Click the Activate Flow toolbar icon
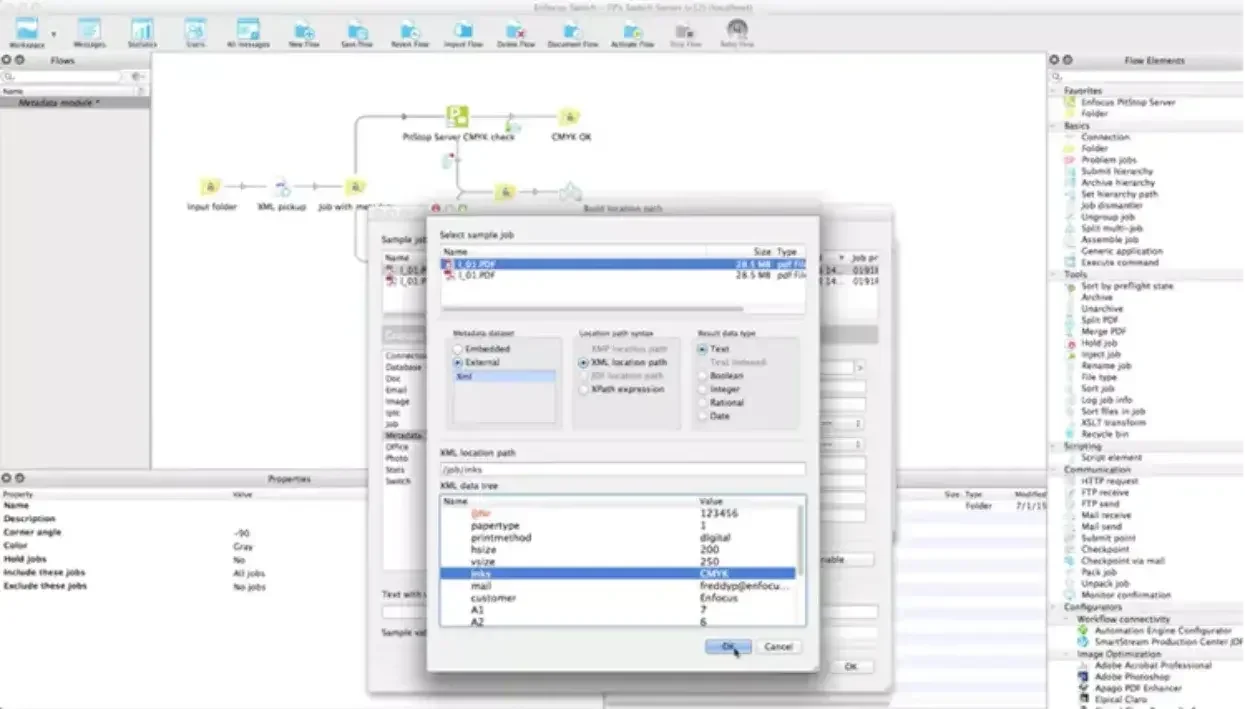This screenshot has height=709, width=1245. coord(632,32)
